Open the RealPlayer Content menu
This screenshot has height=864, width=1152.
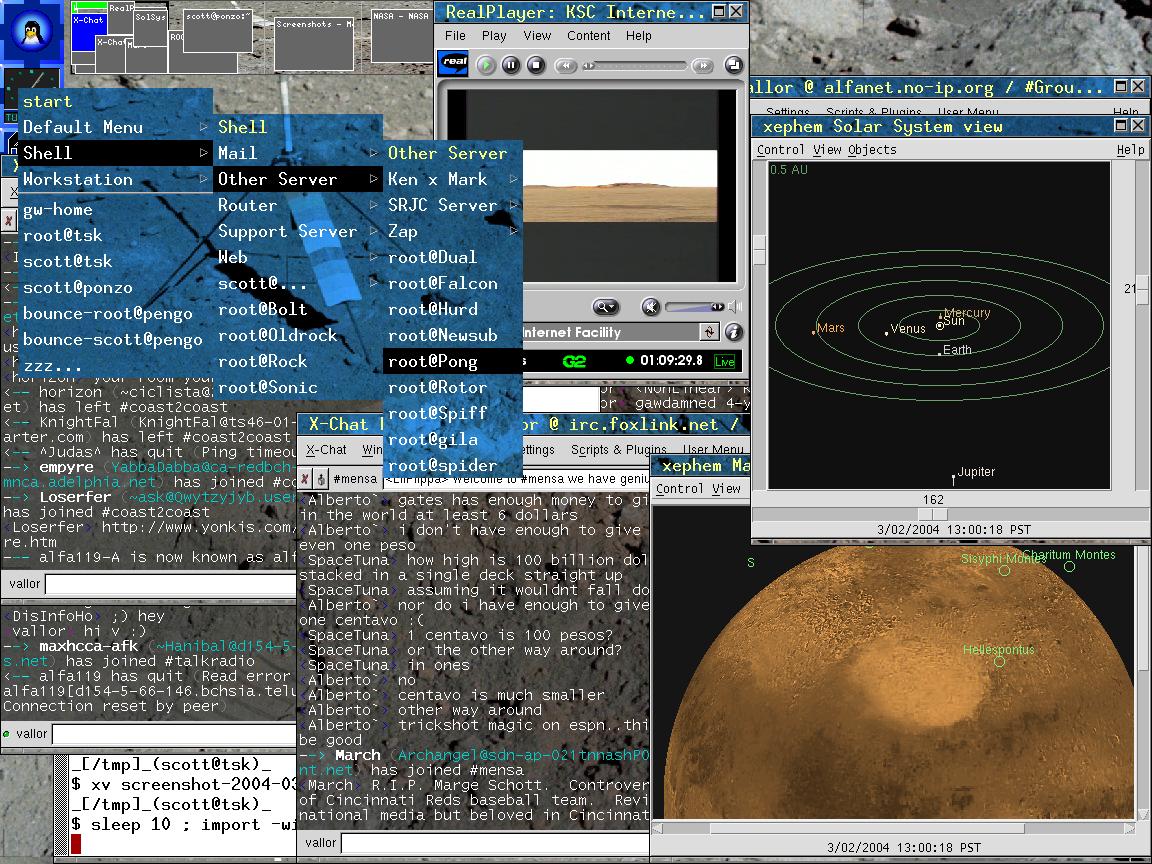588,35
